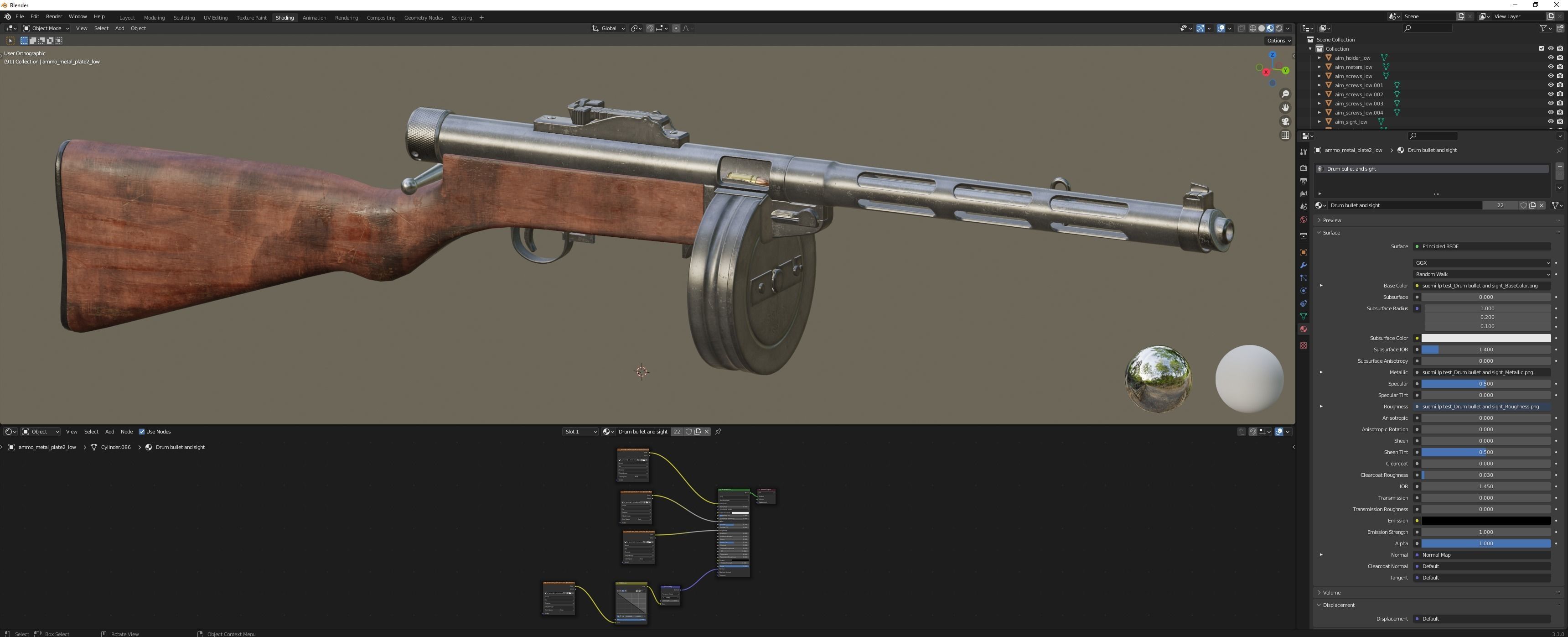The image size is (1568, 637).
Task: Toggle Use Nodes in the shader editor
Action: [x=142, y=431]
